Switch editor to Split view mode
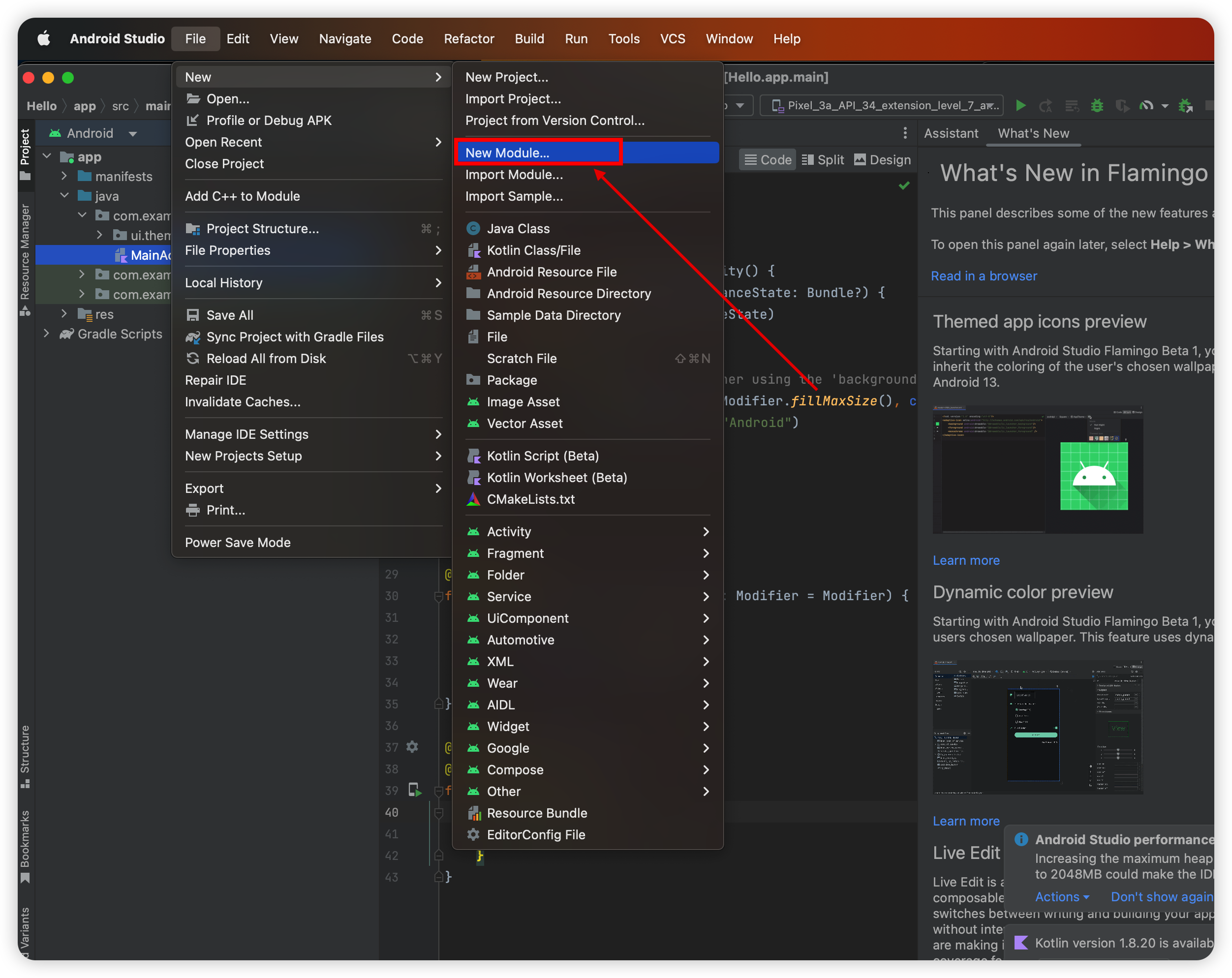Viewport: 1232px width, 978px height. click(x=822, y=160)
